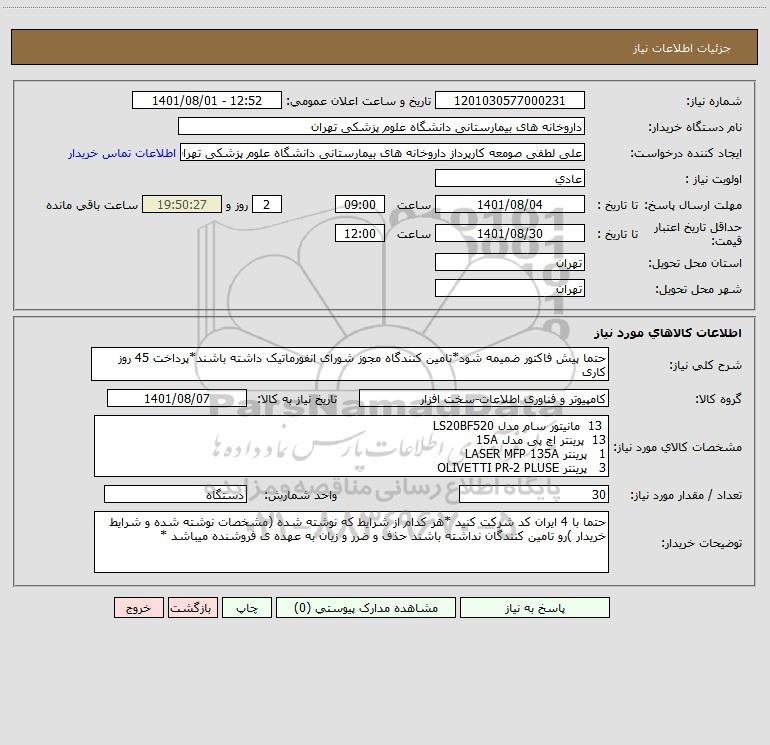The image size is (770, 745).
Task: Click the label واحد شمارش
Action: (x=301, y=495)
